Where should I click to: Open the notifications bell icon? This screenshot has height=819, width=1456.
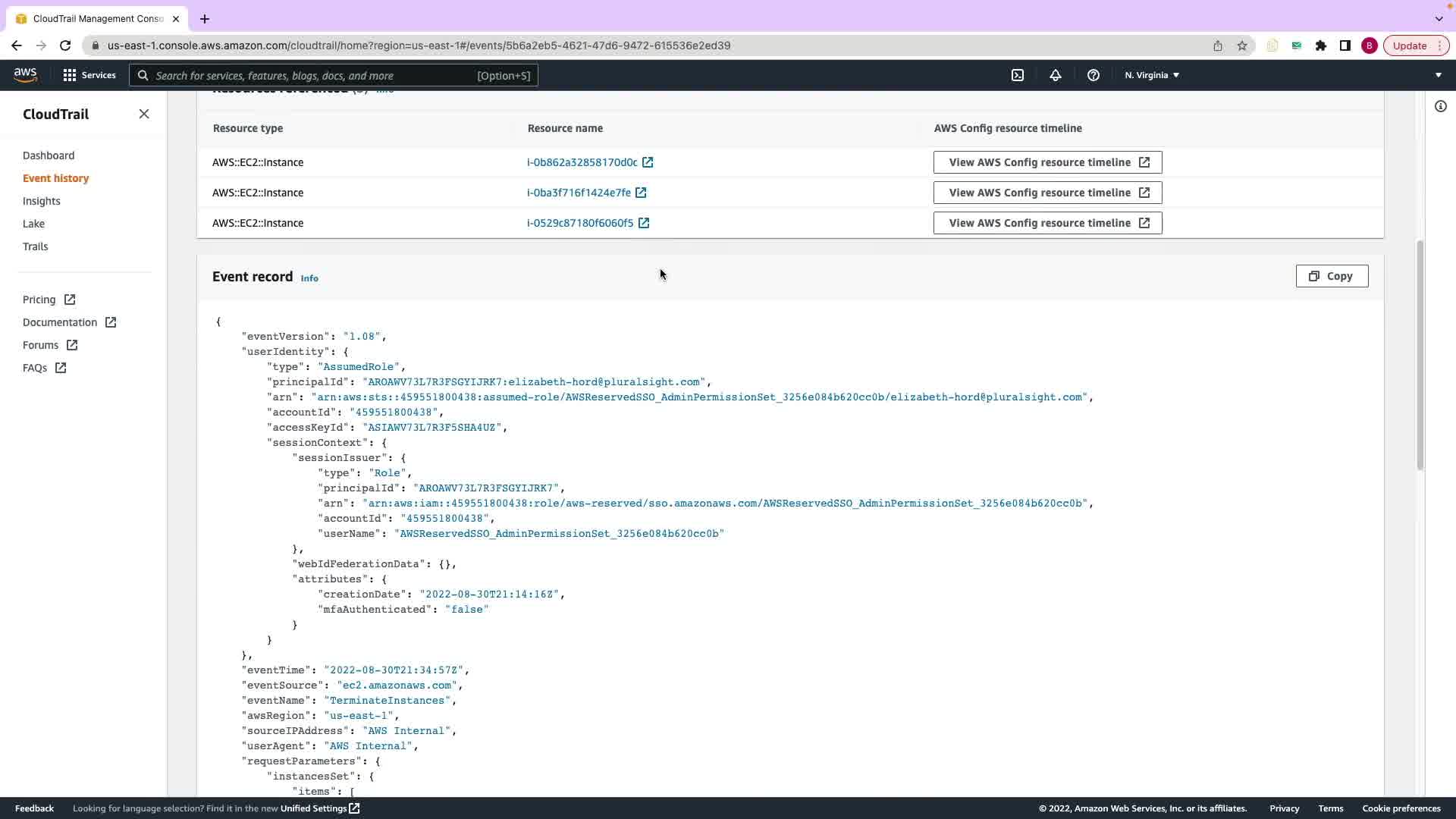[1055, 75]
